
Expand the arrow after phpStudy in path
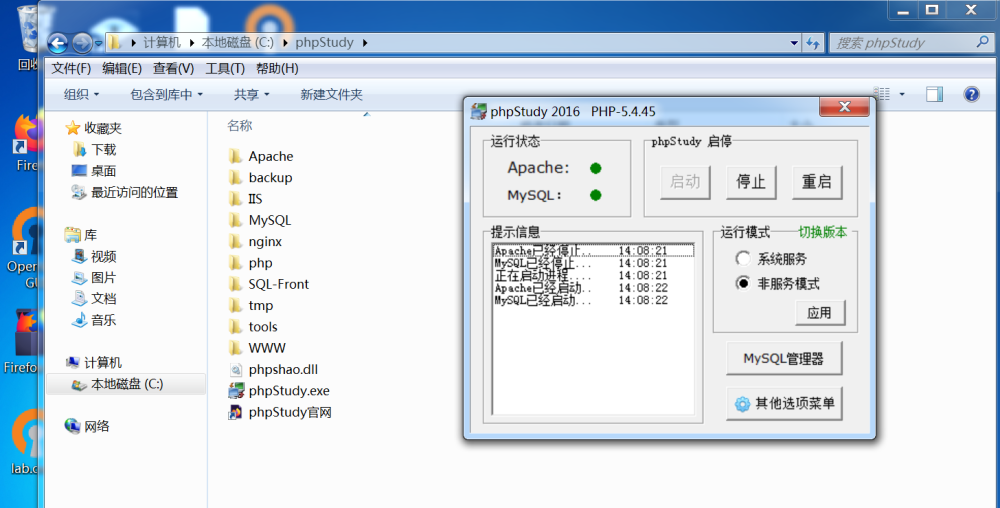365,43
